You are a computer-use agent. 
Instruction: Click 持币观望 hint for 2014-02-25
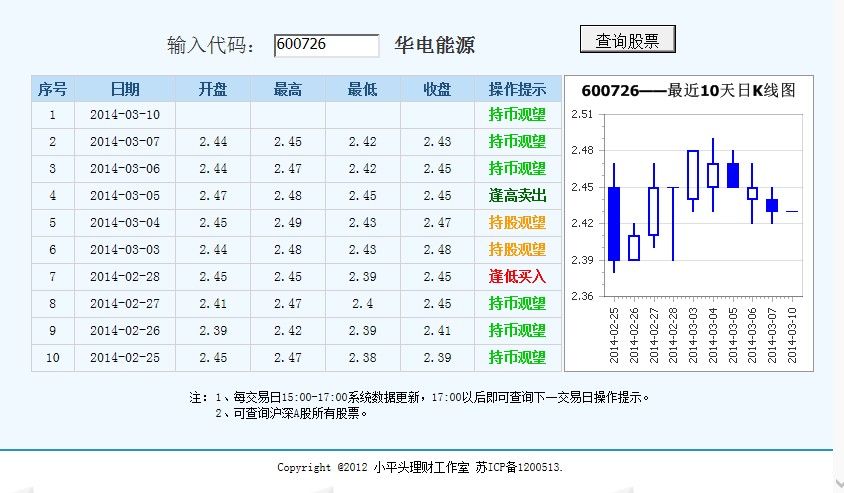coord(517,357)
